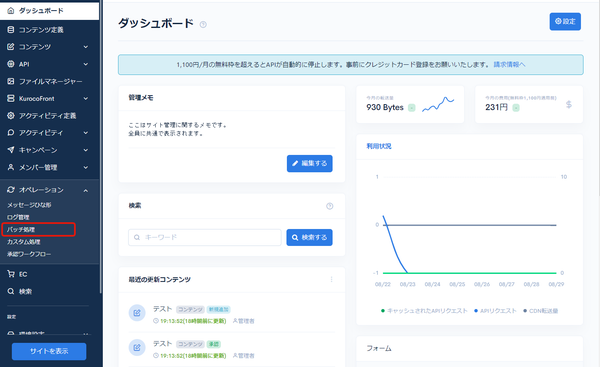Click the キャンペーン paper plane icon
The image size is (600, 367).
coord(11,150)
